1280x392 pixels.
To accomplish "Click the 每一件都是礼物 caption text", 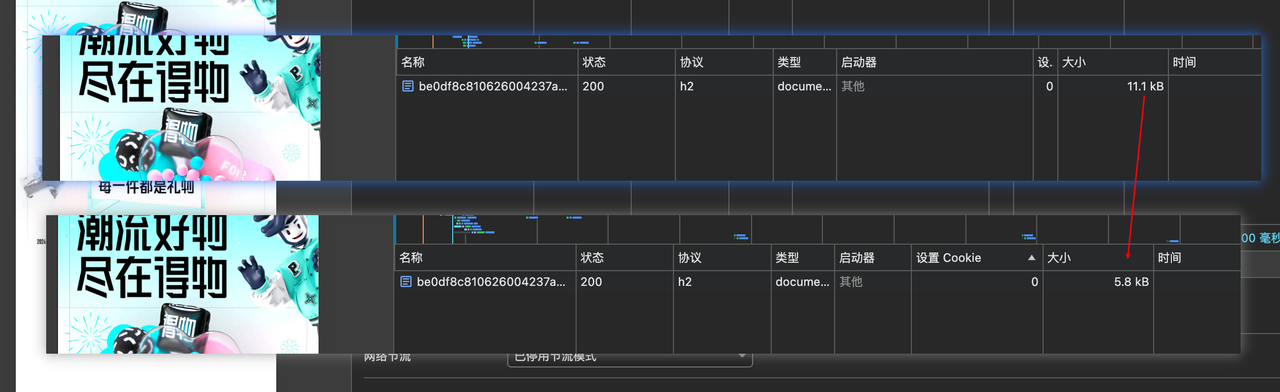I will [x=146, y=187].
